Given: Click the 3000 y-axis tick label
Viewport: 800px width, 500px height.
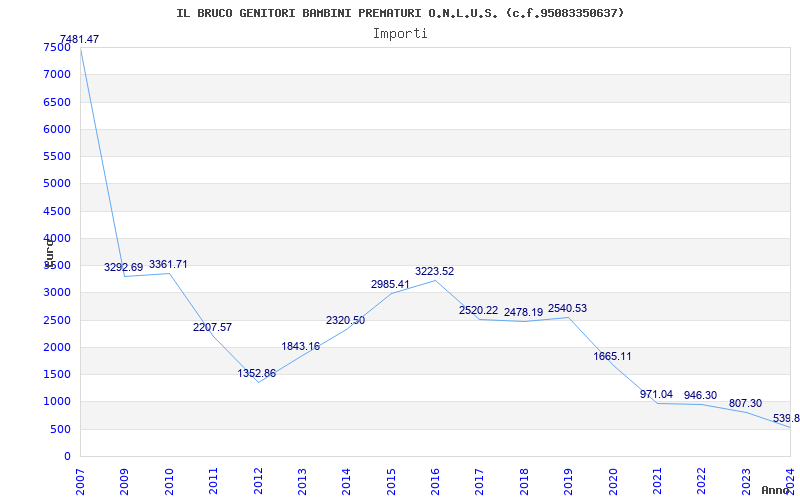Looking at the screenshot, I should (x=57, y=292).
